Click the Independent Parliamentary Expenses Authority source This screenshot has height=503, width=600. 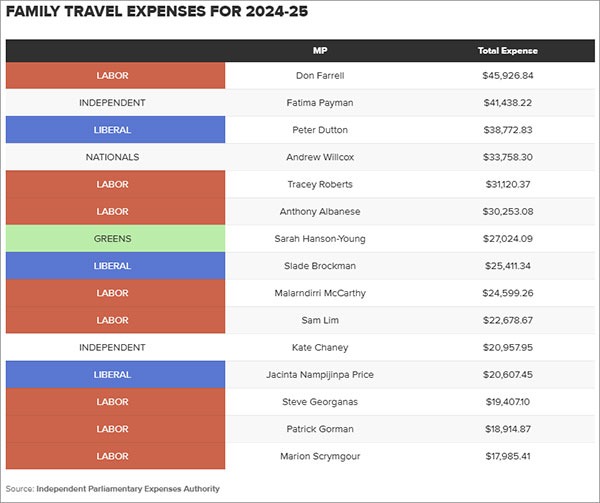[x=128, y=489]
